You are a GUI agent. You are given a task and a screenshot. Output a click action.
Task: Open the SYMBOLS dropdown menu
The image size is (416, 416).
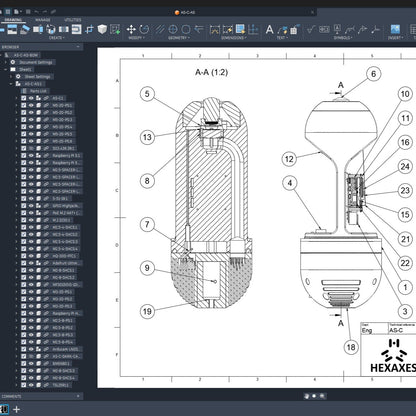pos(343,38)
